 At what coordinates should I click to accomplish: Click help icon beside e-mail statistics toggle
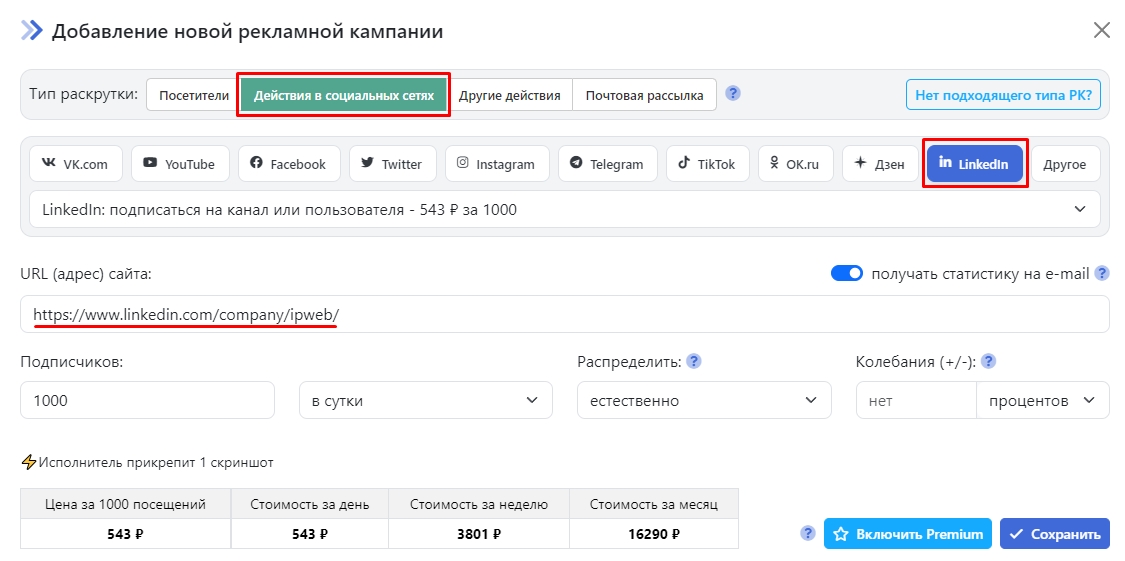pos(1102,273)
